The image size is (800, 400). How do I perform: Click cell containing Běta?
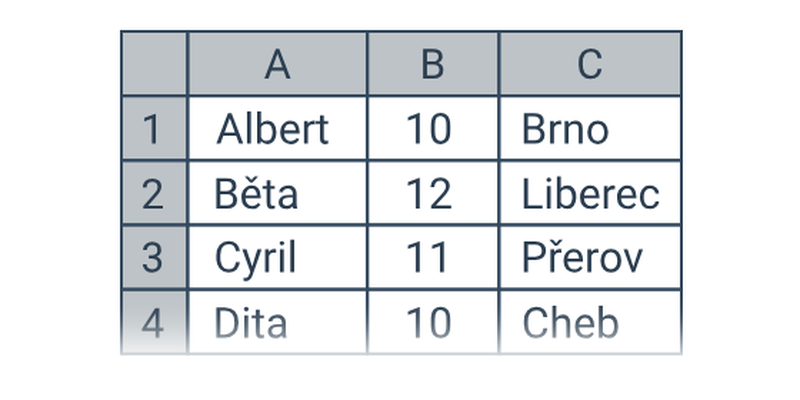[277, 193]
